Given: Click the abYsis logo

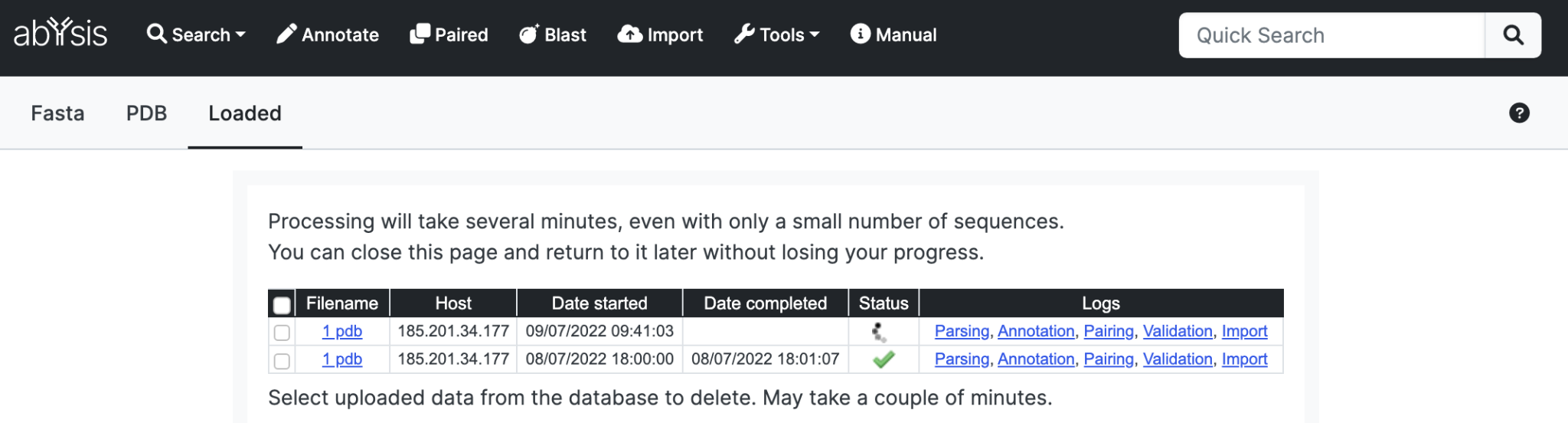Looking at the screenshot, I should click(x=60, y=34).
